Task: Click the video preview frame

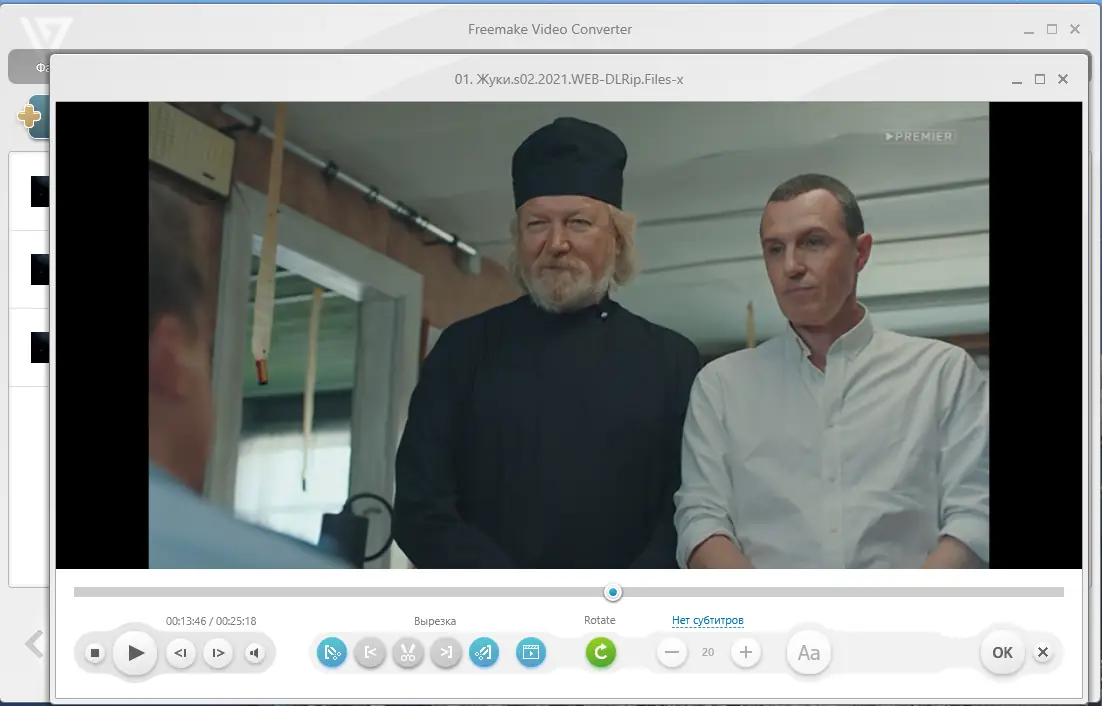Action: pyautogui.click(x=569, y=335)
